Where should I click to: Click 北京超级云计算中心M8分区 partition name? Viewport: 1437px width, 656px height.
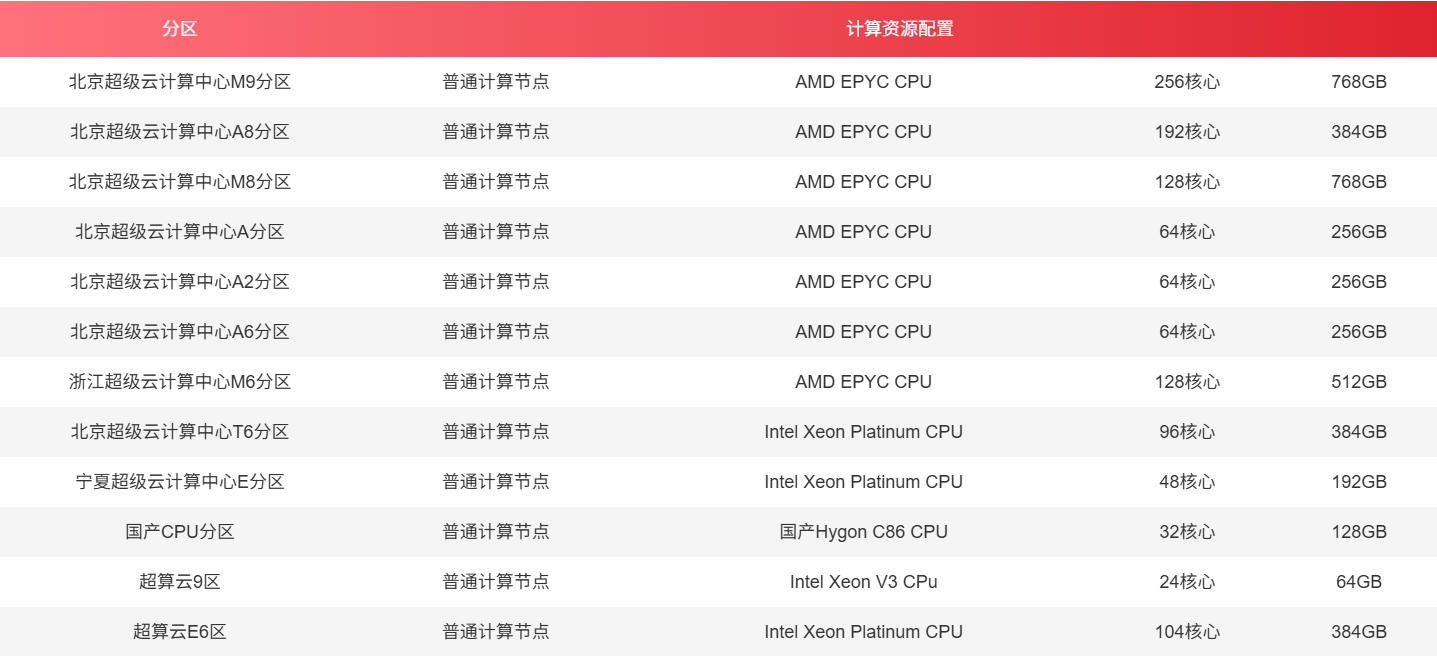tap(180, 182)
